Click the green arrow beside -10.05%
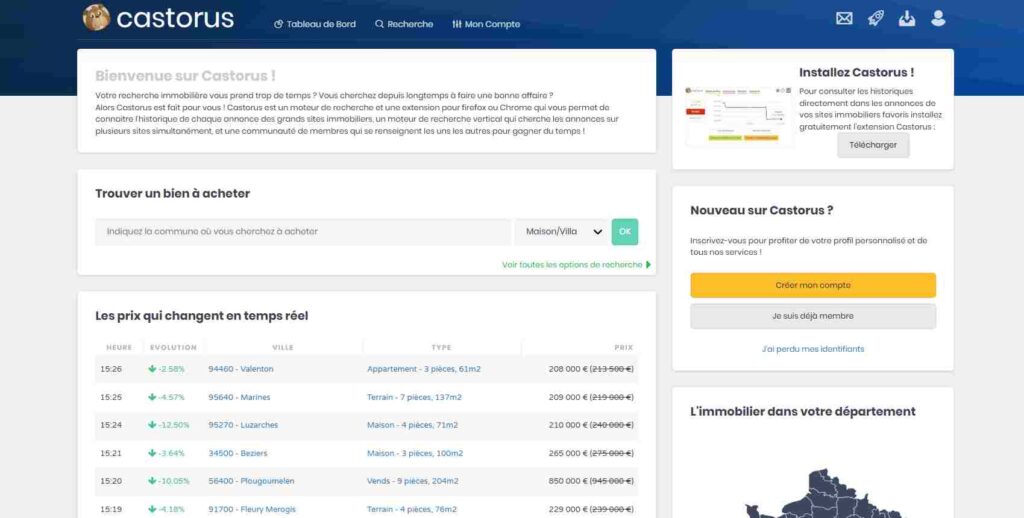The image size is (1024, 518). (x=152, y=481)
